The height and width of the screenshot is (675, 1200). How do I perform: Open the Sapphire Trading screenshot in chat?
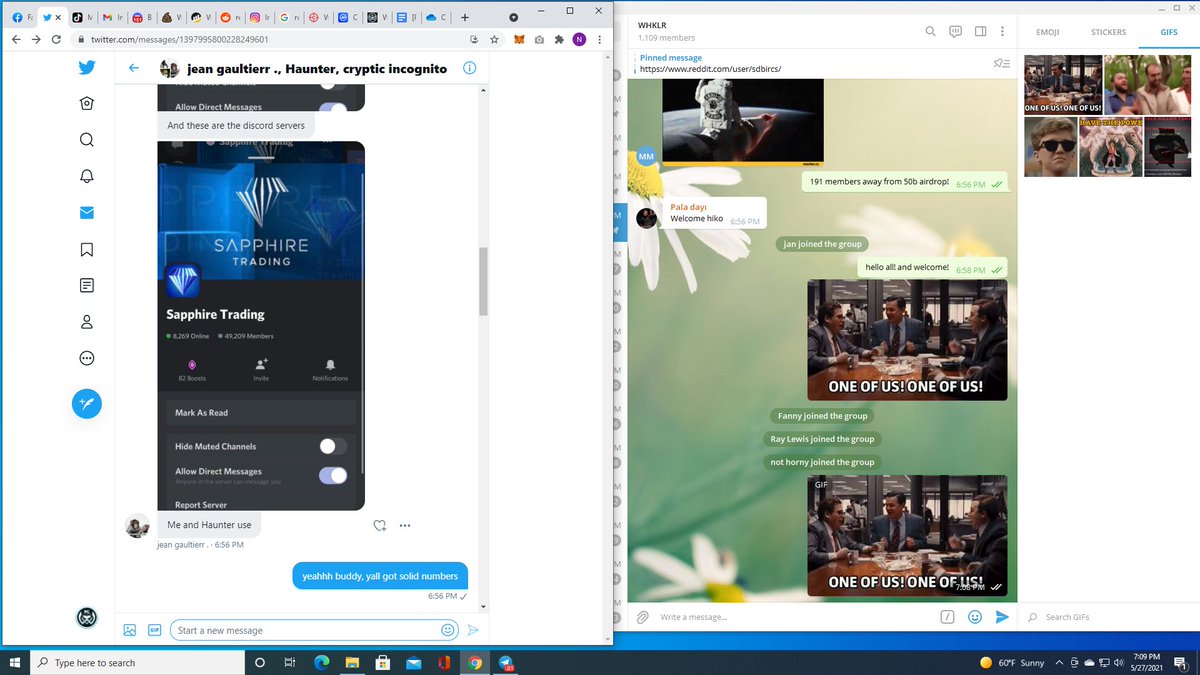click(261, 325)
